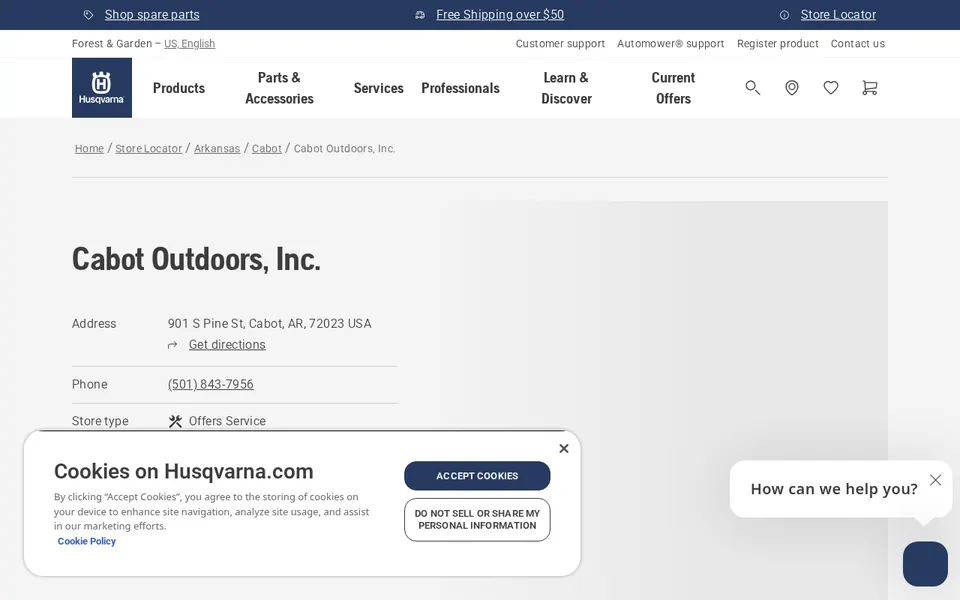Open the chat widget button
960x600 pixels.
(925, 564)
